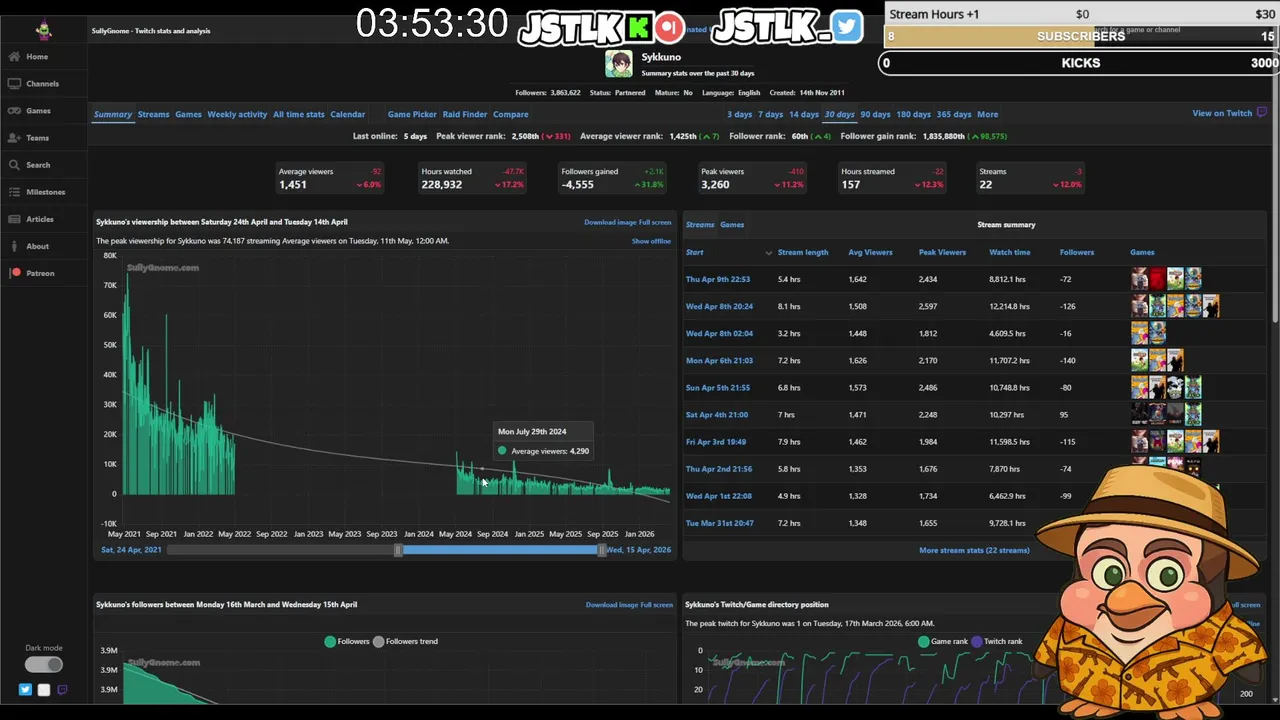Switch to Streams tab in top navigation
1280x720 pixels.
pyautogui.click(x=153, y=114)
